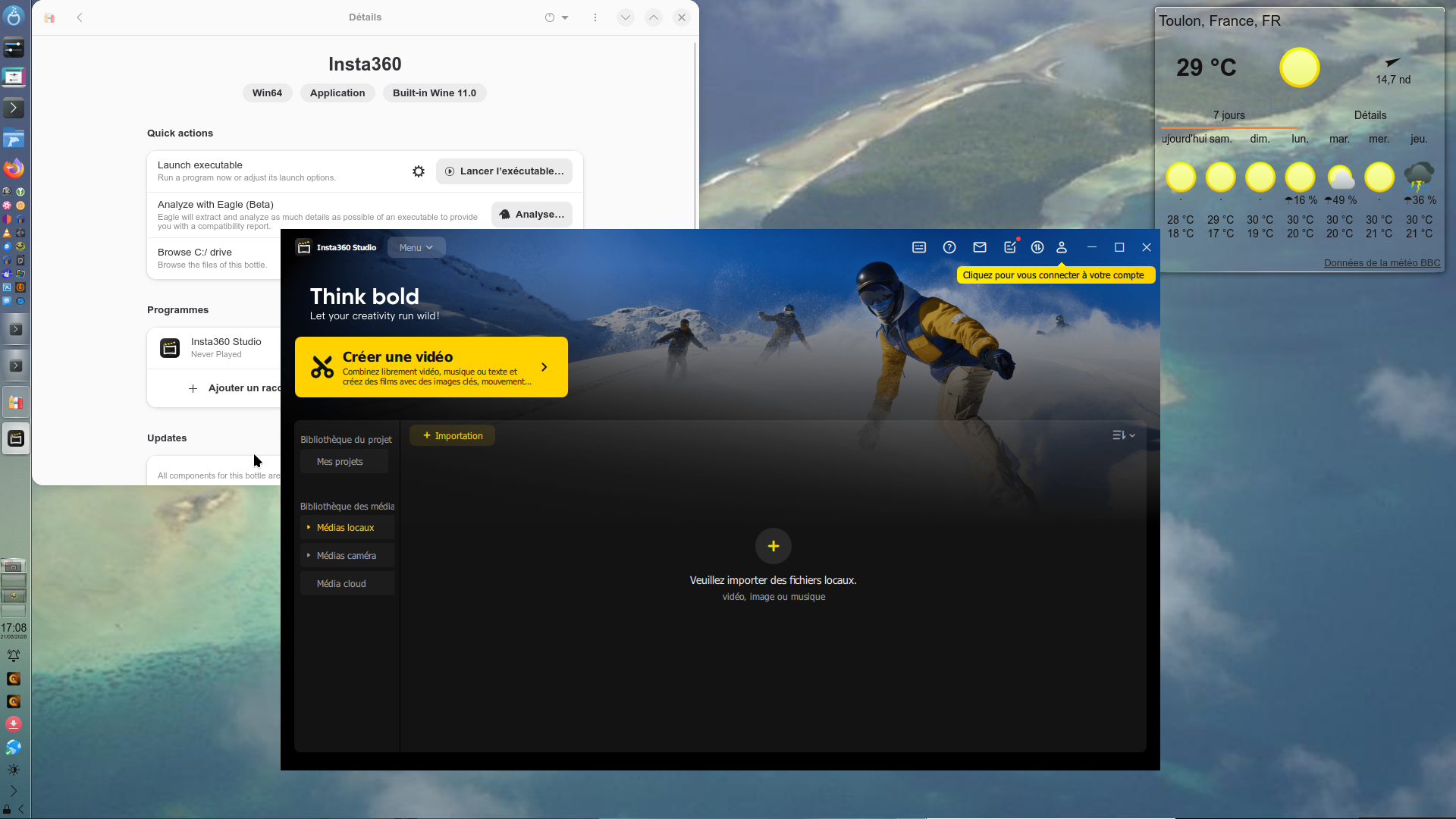The image size is (1456, 819).
Task: Click the thunderstorm icon for jeu. forecast
Action: (x=1419, y=177)
